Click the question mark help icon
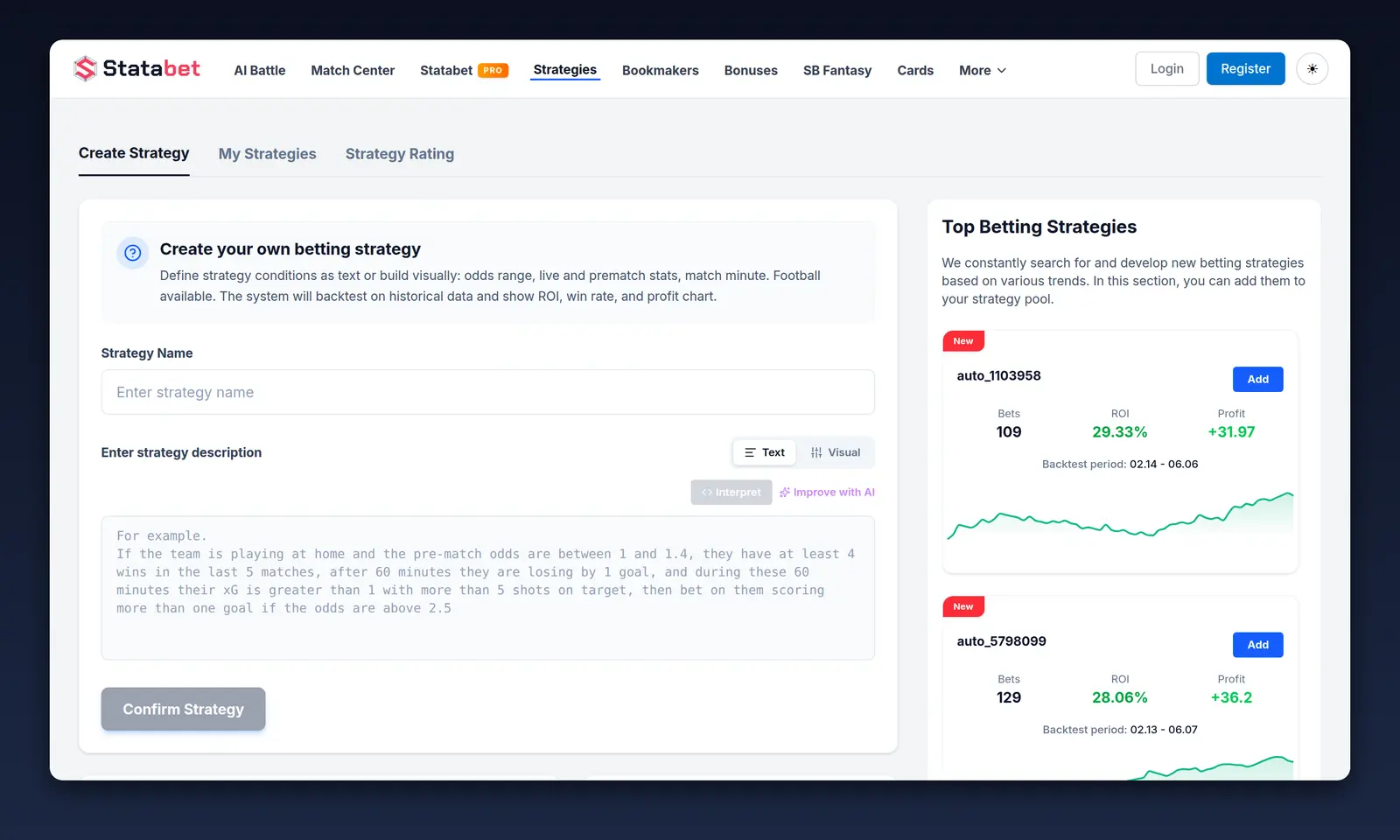The image size is (1400, 840). (x=133, y=253)
